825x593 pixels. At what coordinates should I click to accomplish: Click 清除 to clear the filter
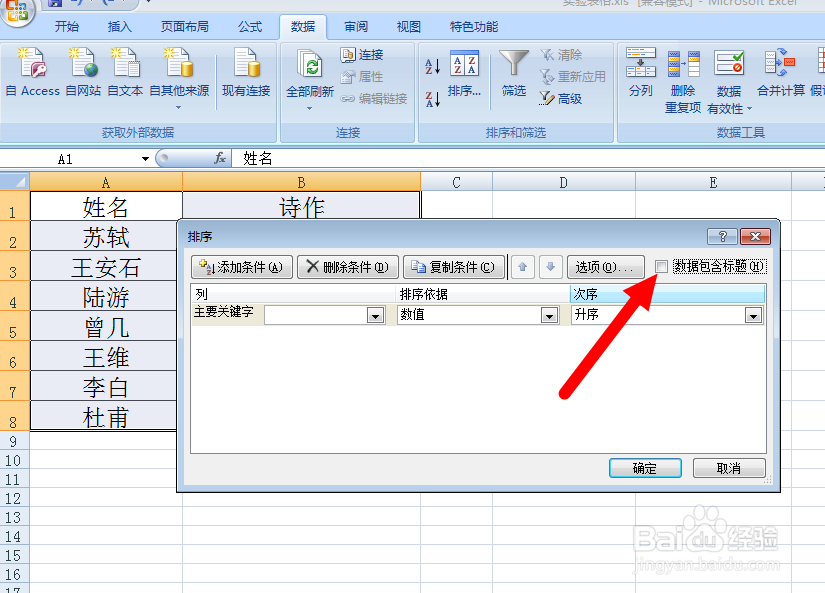(x=562, y=54)
